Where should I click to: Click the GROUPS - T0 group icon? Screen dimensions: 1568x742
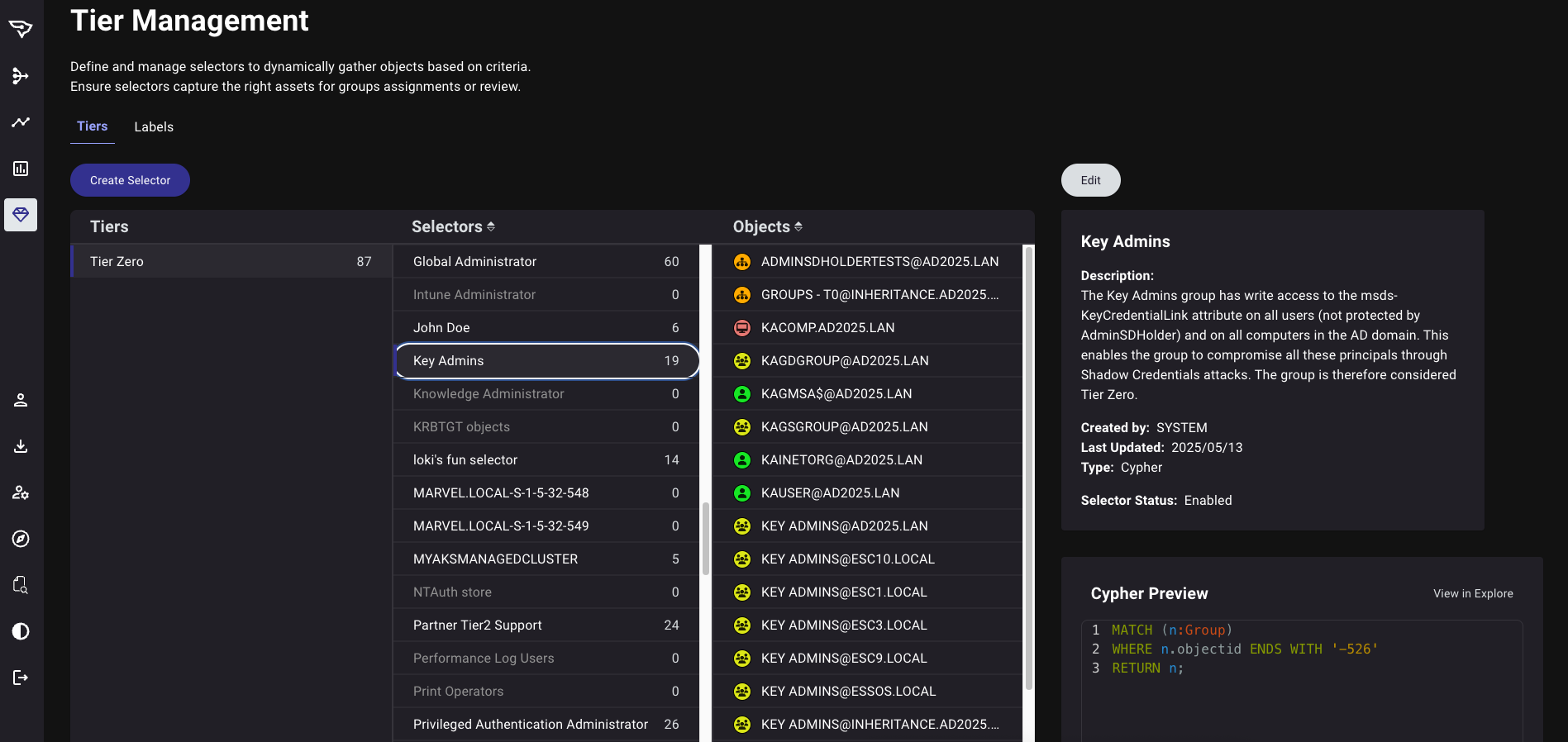pos(742,295)
